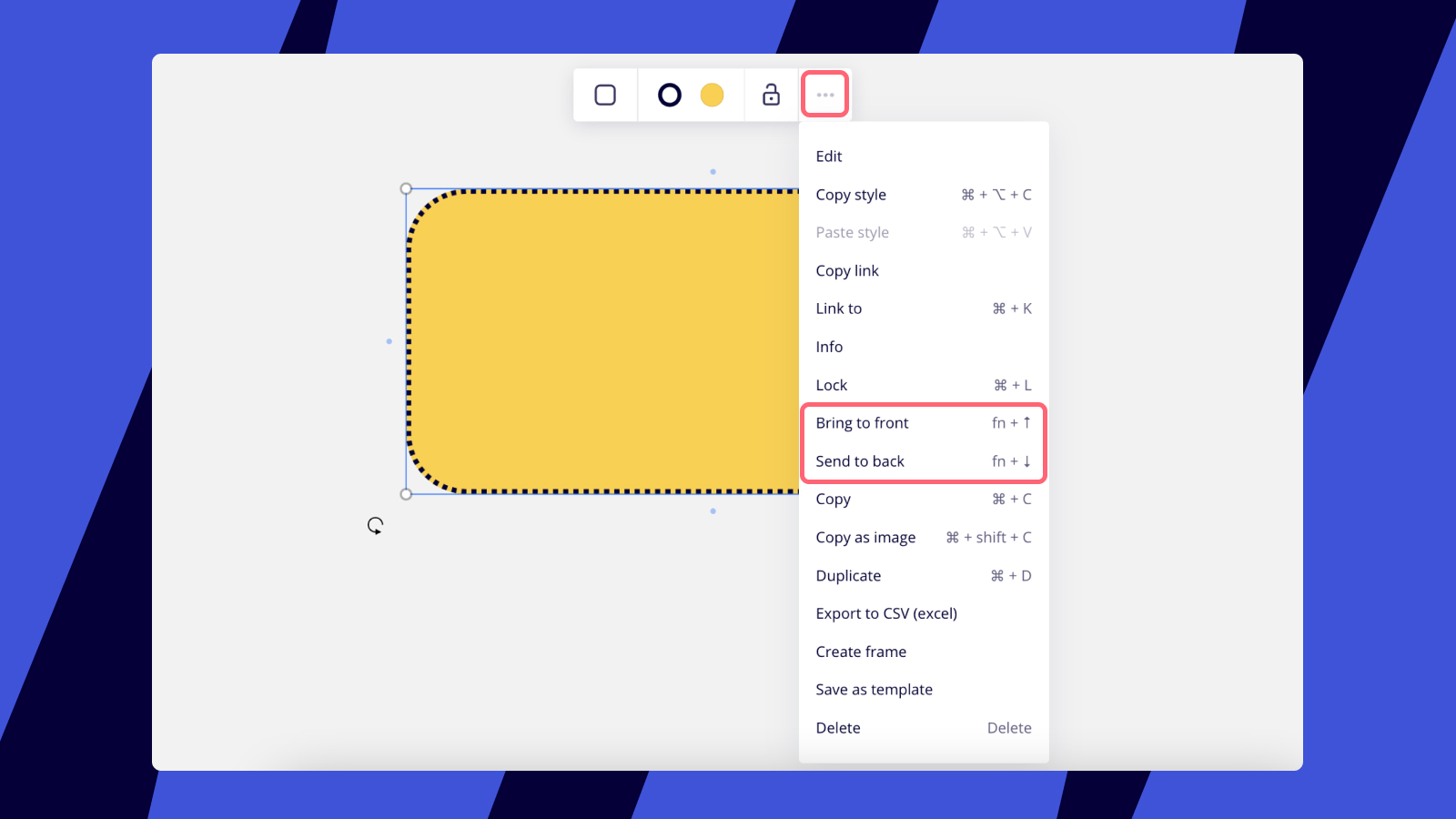The width and height of the screenshot is (1456, 819).
Task: Click Save as template
Action: (874, 689)
